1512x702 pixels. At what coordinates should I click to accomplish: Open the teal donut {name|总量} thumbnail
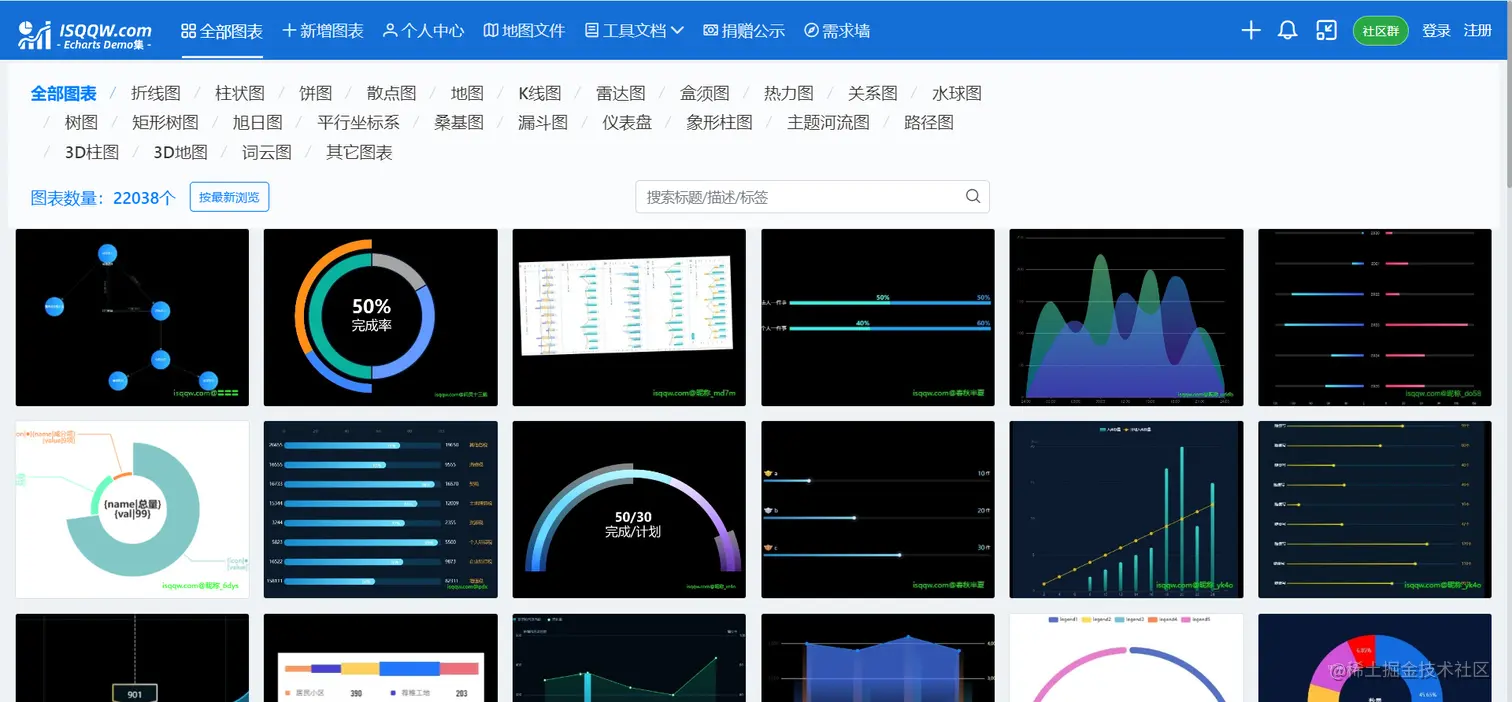pyautogui.click(x=132, y=509)
